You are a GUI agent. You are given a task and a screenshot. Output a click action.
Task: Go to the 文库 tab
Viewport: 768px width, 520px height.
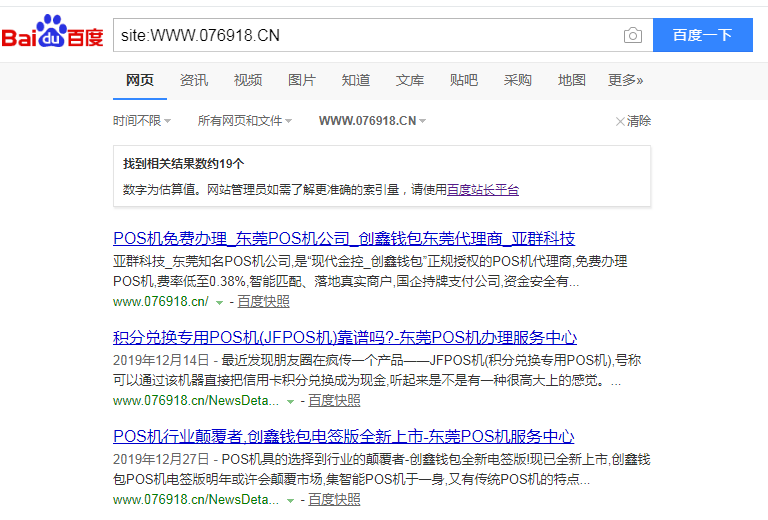tap(410, 80)
